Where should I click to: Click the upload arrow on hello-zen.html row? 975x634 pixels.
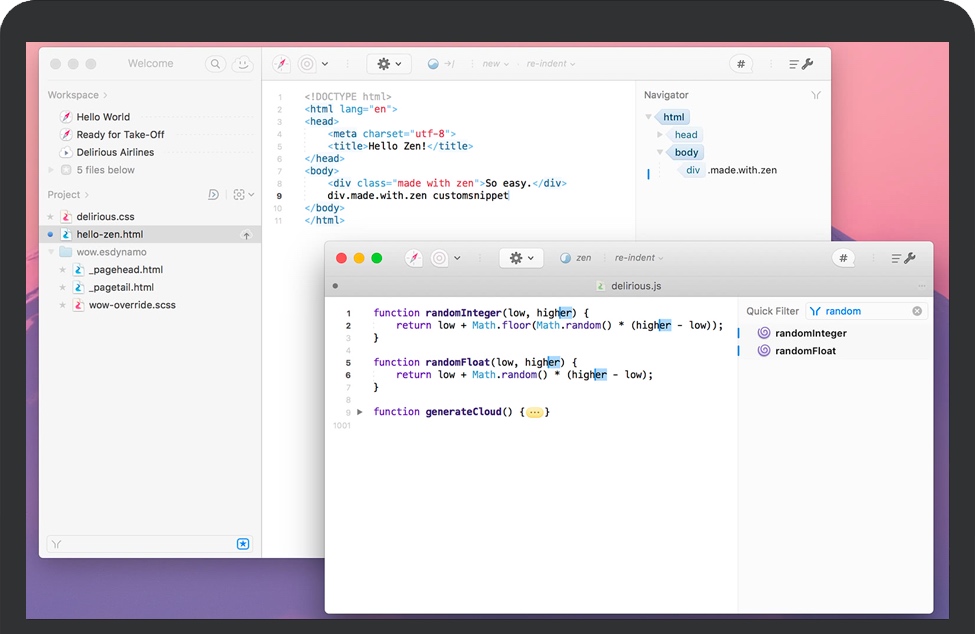coord(246,235)
